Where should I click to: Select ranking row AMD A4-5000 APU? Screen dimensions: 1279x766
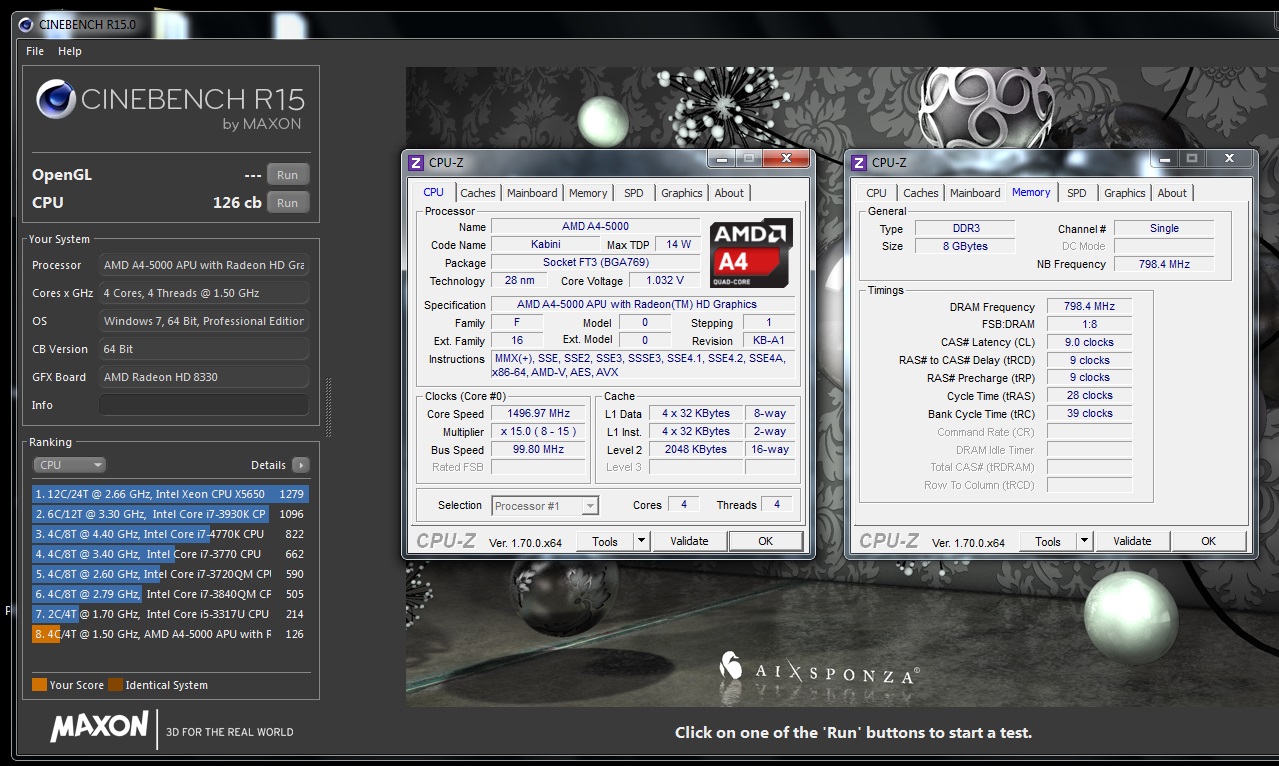click(170, 634)
